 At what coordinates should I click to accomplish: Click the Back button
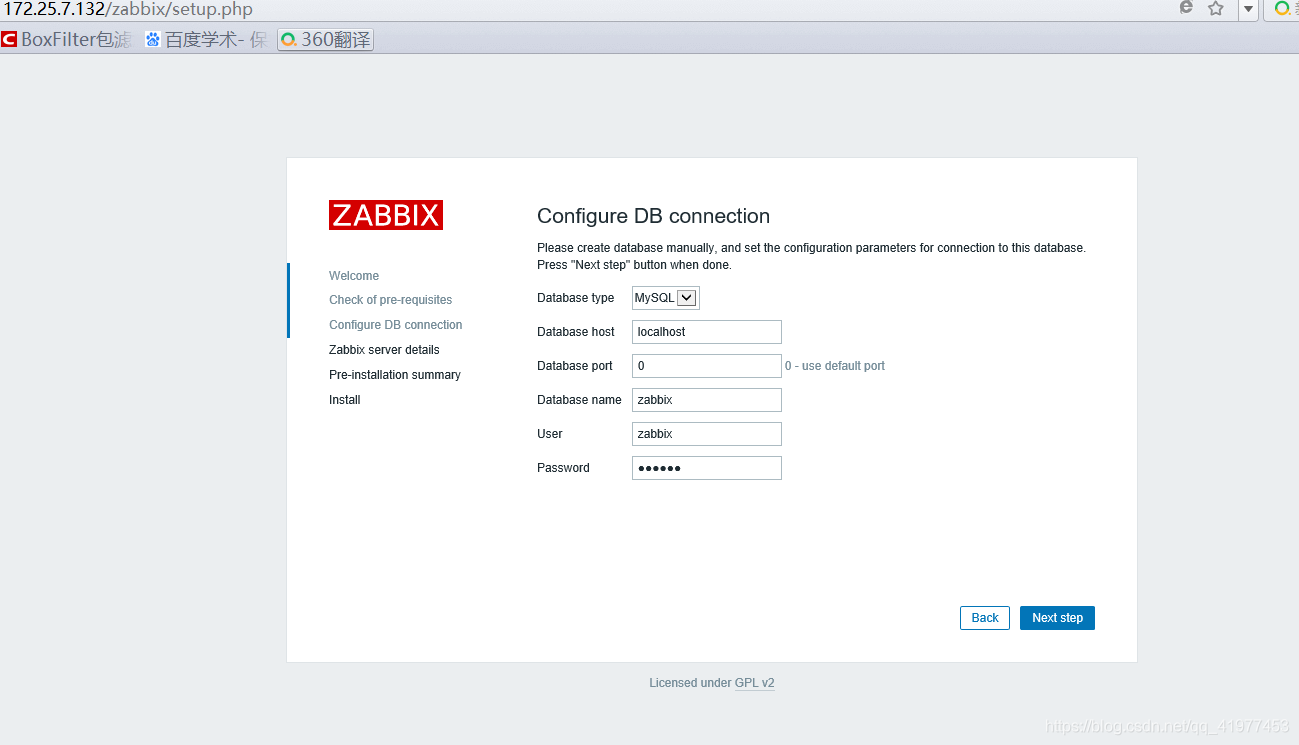(x=985, y=618)
